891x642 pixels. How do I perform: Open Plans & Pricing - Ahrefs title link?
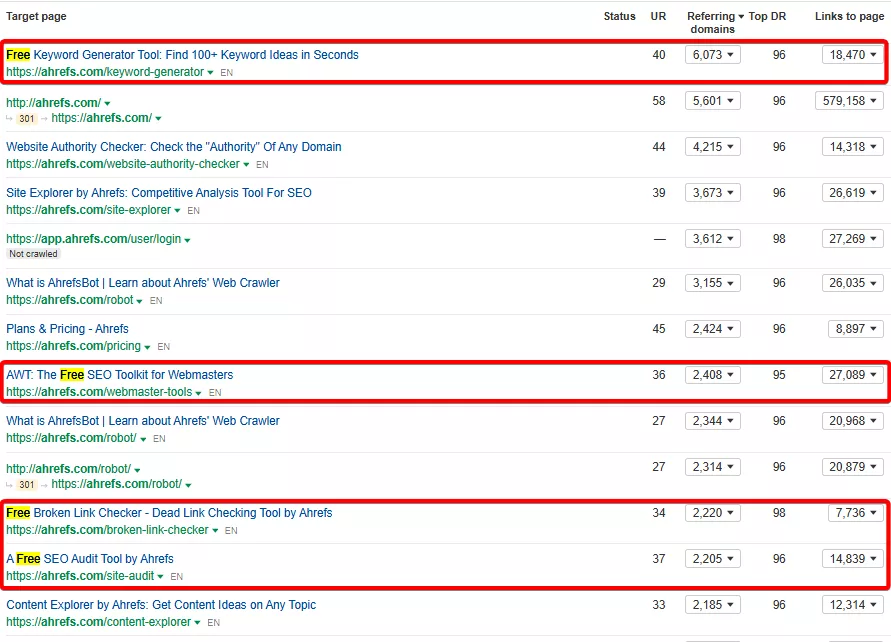[68, 329]
